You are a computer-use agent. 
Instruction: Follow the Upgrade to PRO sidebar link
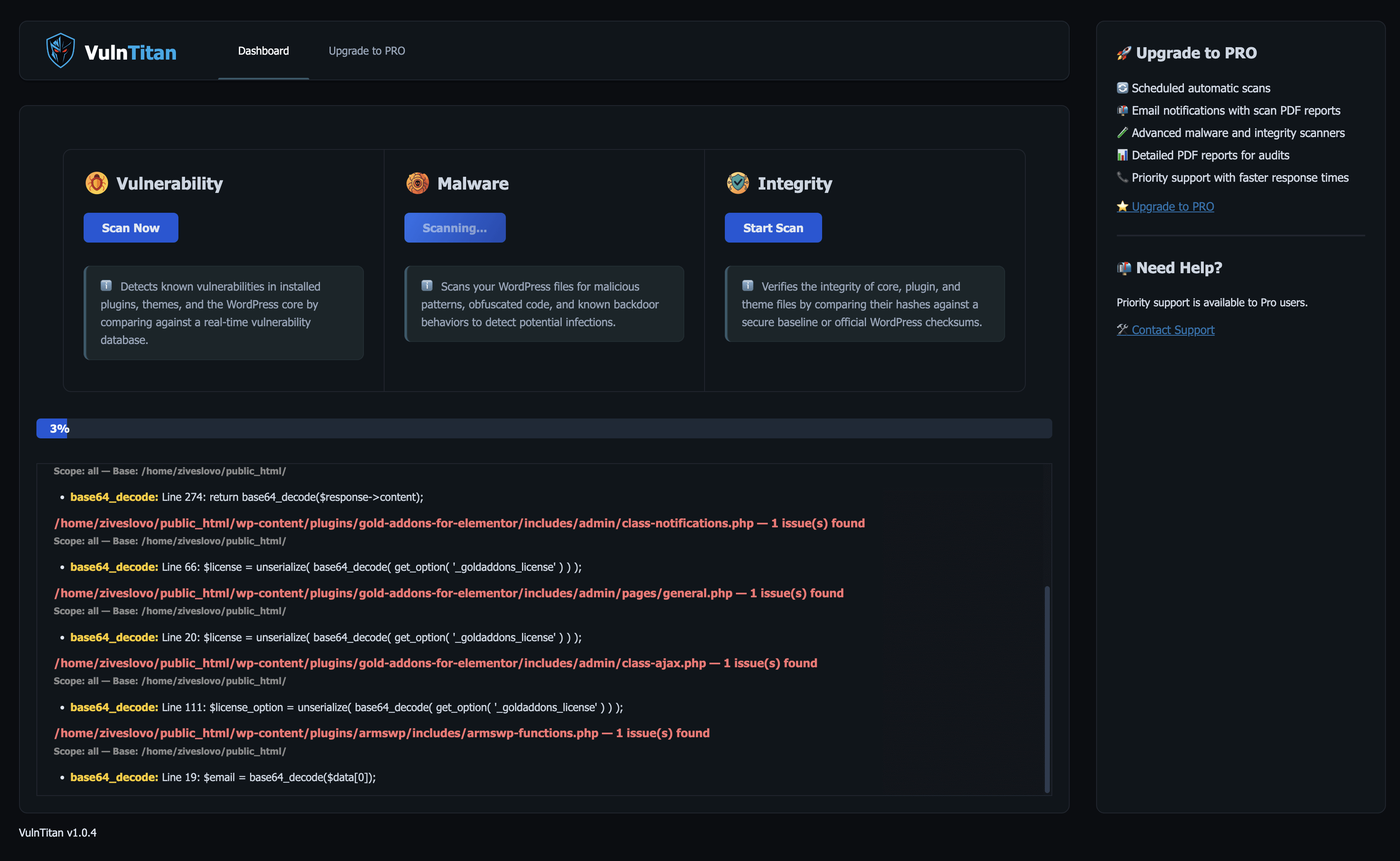click(1172, 206)
